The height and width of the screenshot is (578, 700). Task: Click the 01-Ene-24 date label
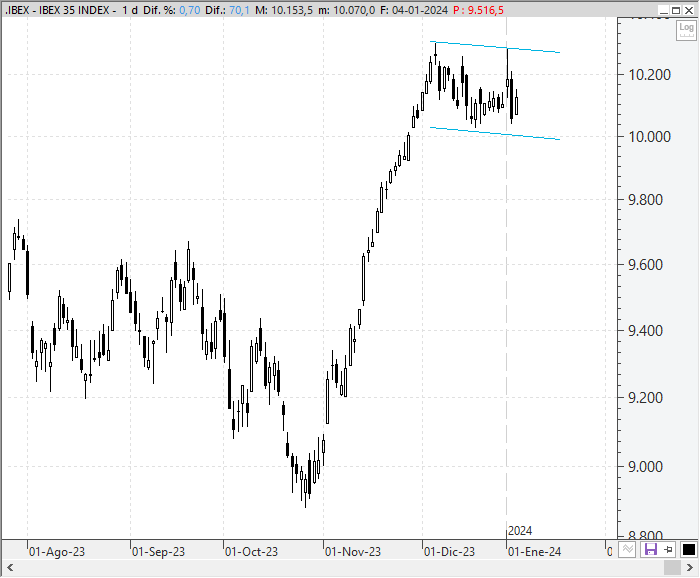click(x=534, y=552)
